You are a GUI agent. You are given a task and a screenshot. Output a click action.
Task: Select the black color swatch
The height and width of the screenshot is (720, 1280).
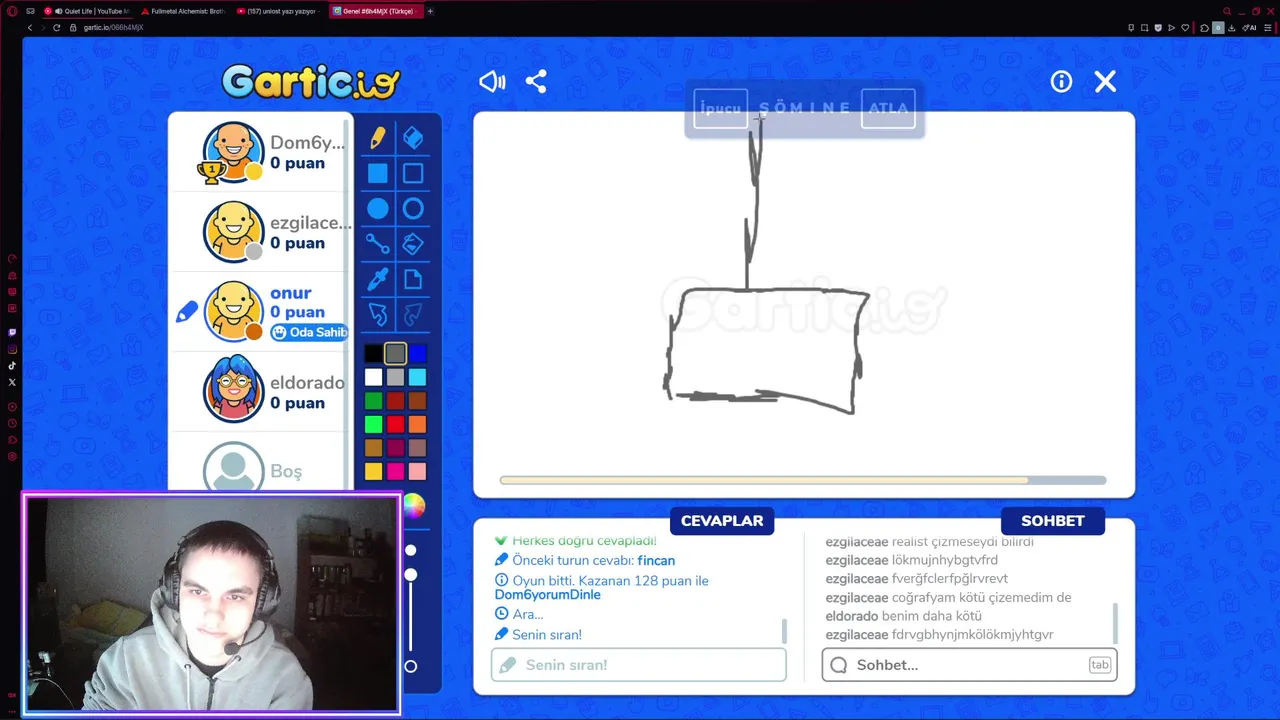coord(373,353)
